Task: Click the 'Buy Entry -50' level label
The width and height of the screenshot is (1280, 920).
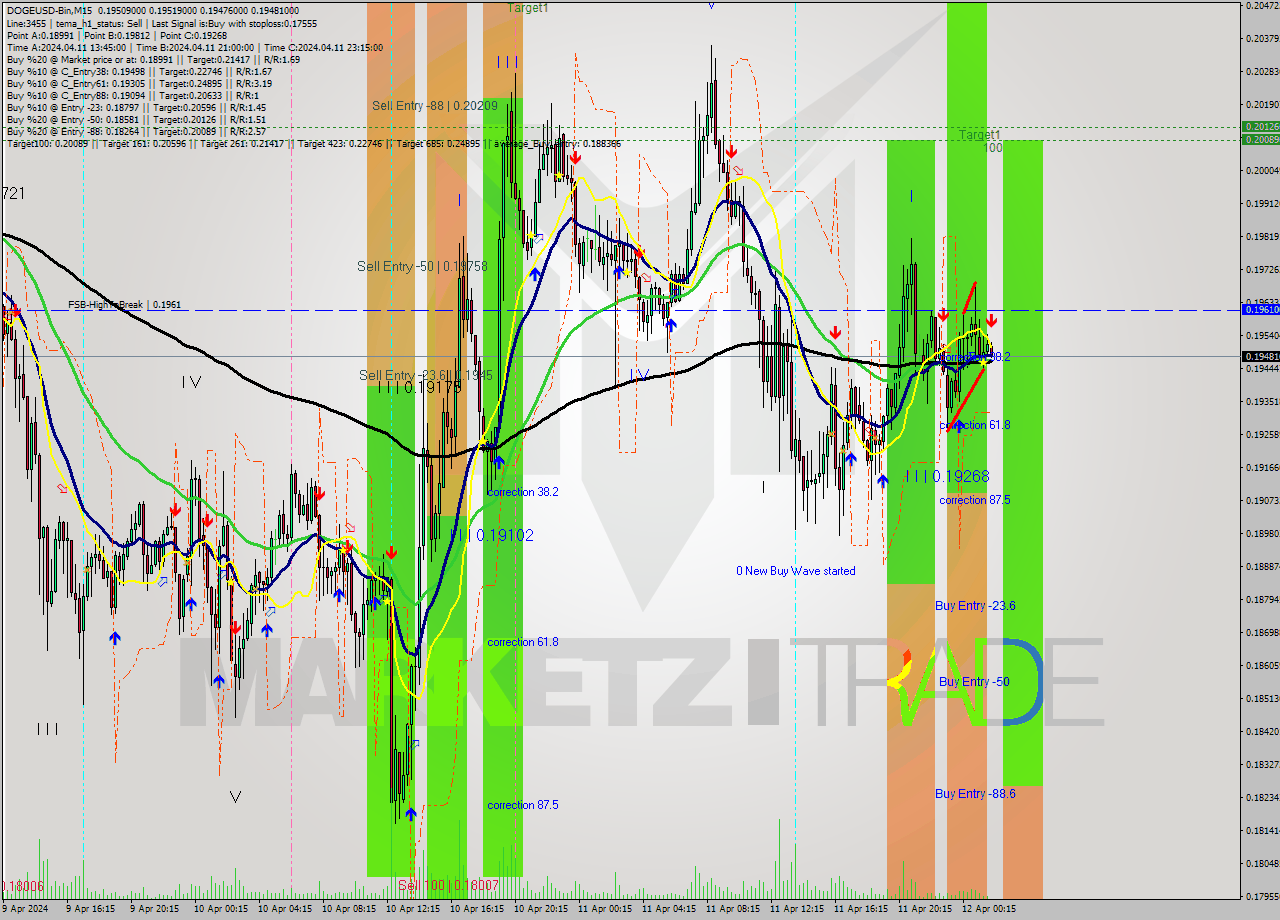Action: (974, 681)
